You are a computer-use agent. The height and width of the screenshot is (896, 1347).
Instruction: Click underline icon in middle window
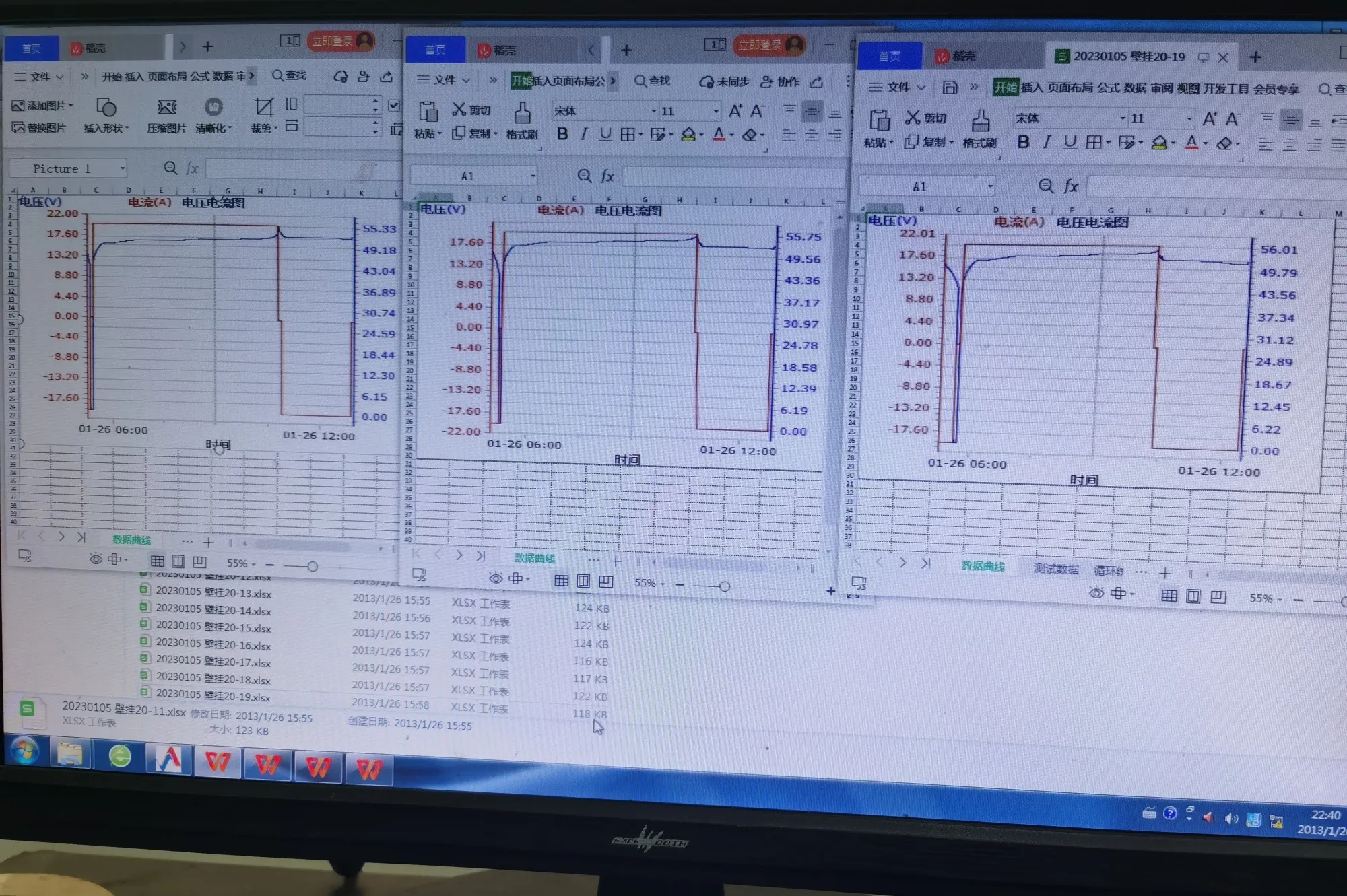pyautogui.click(x=605, y=134)
